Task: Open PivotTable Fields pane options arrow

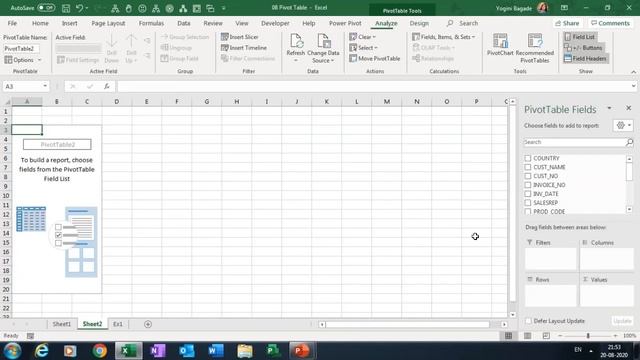Action: click(609, 108)
